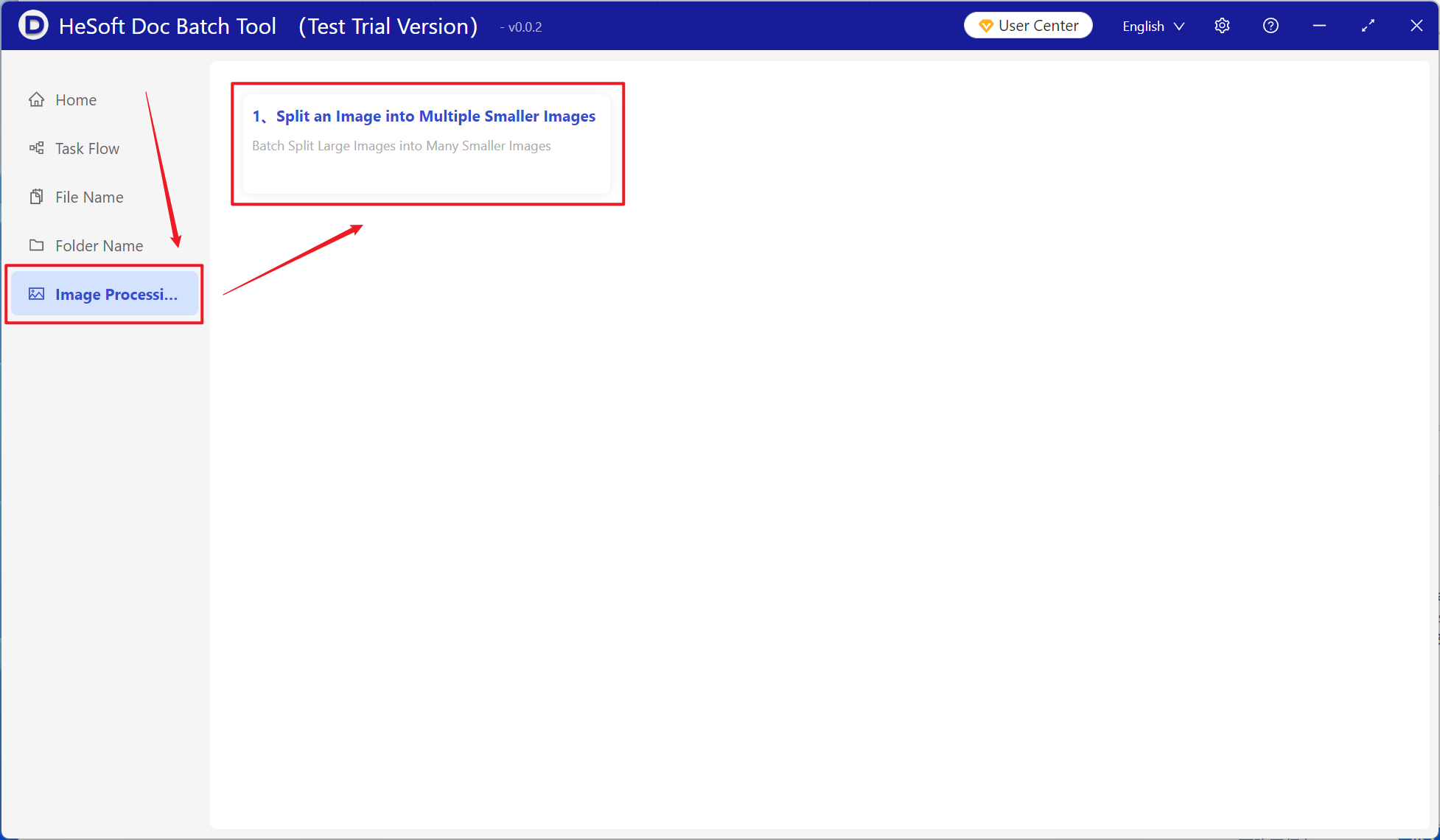This screenshot has height=840, width=1440.
Task: Go to the Home menu item
Action: 104,99
